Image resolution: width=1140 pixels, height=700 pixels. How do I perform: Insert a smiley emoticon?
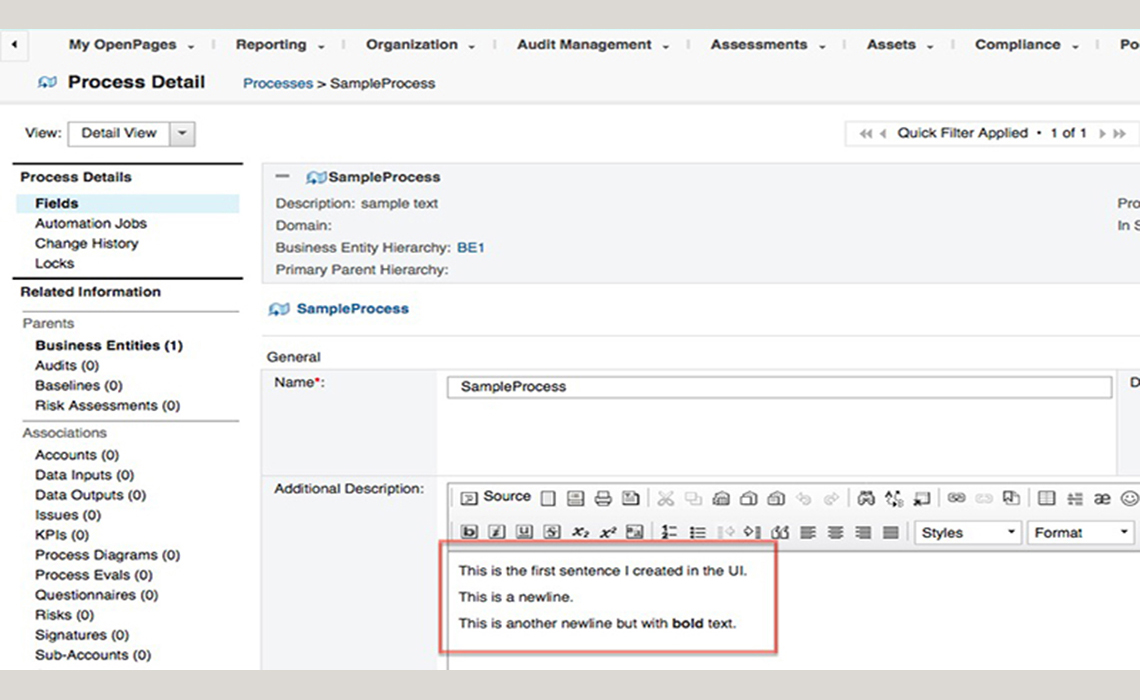pos(1129,498)
